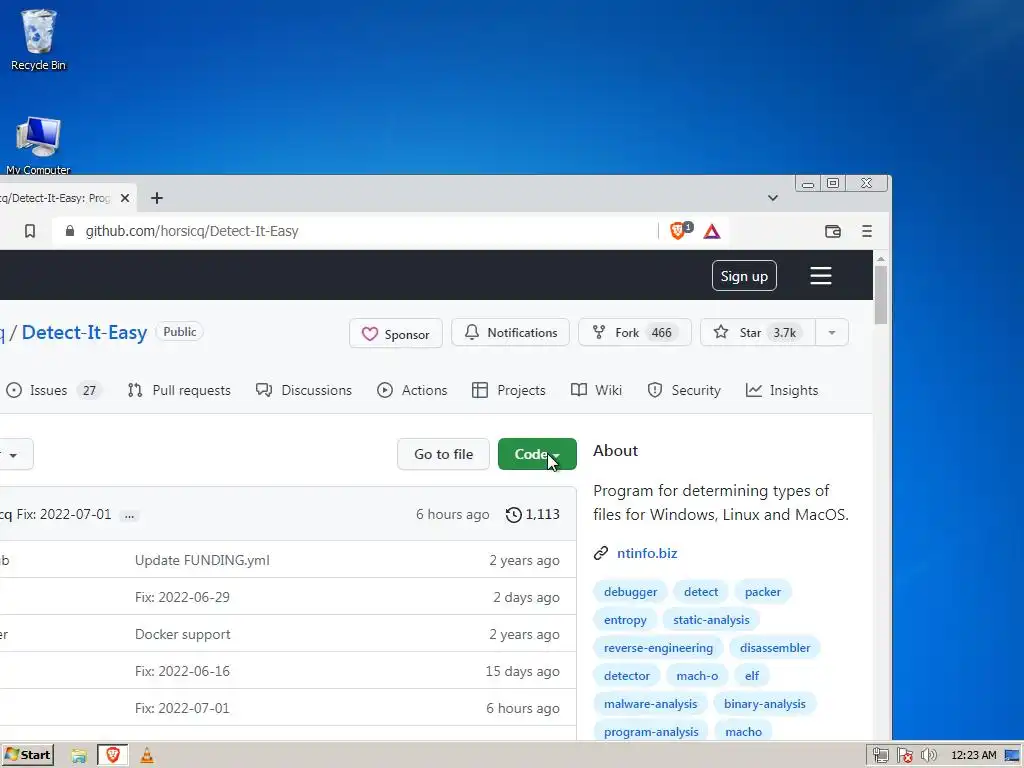Select the malware-analysis topic tag
The image size is (1024, 768).
[x=650, y=704]
